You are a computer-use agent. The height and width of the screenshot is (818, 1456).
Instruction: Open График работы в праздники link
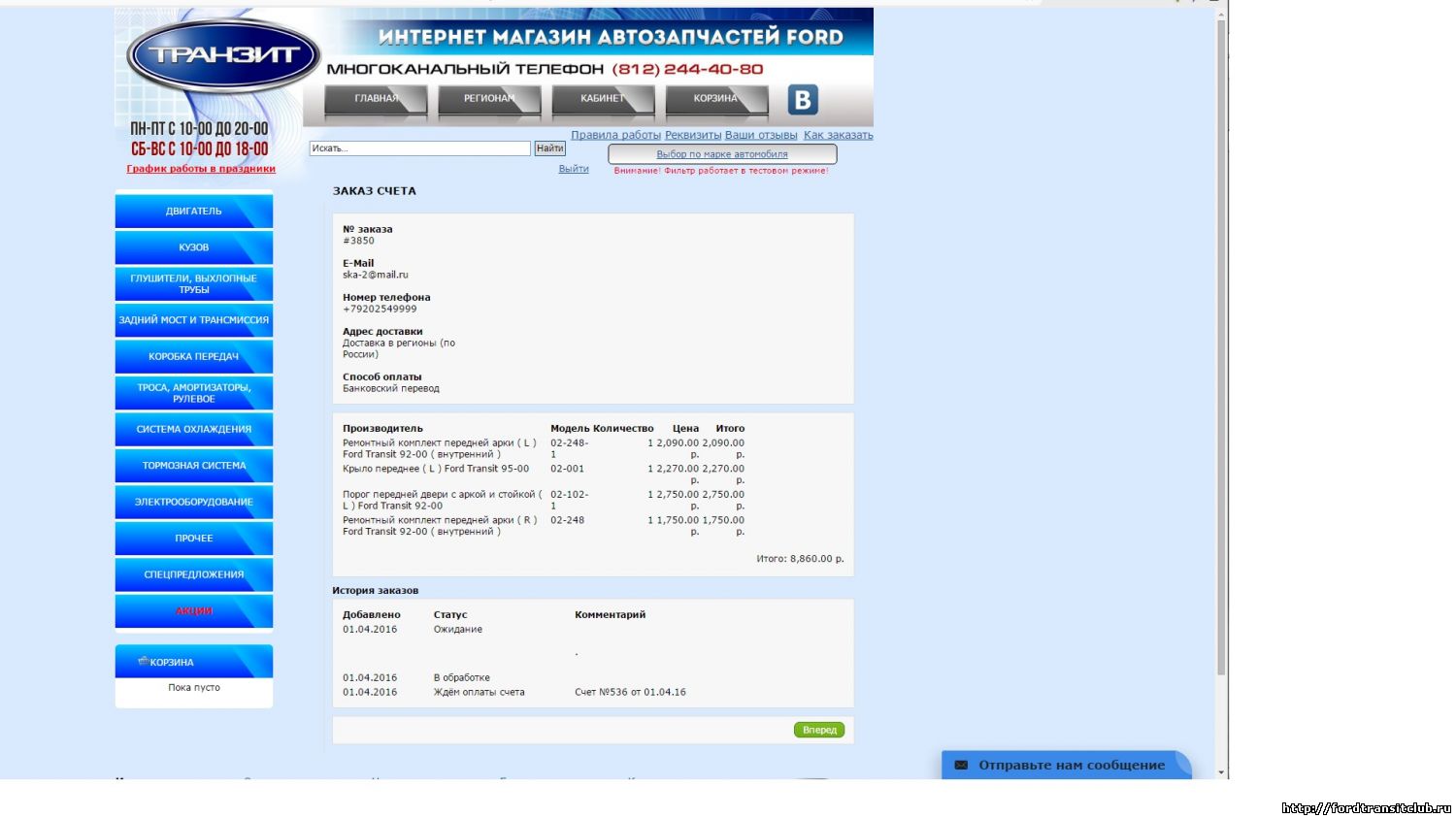(x=201, y=169)
